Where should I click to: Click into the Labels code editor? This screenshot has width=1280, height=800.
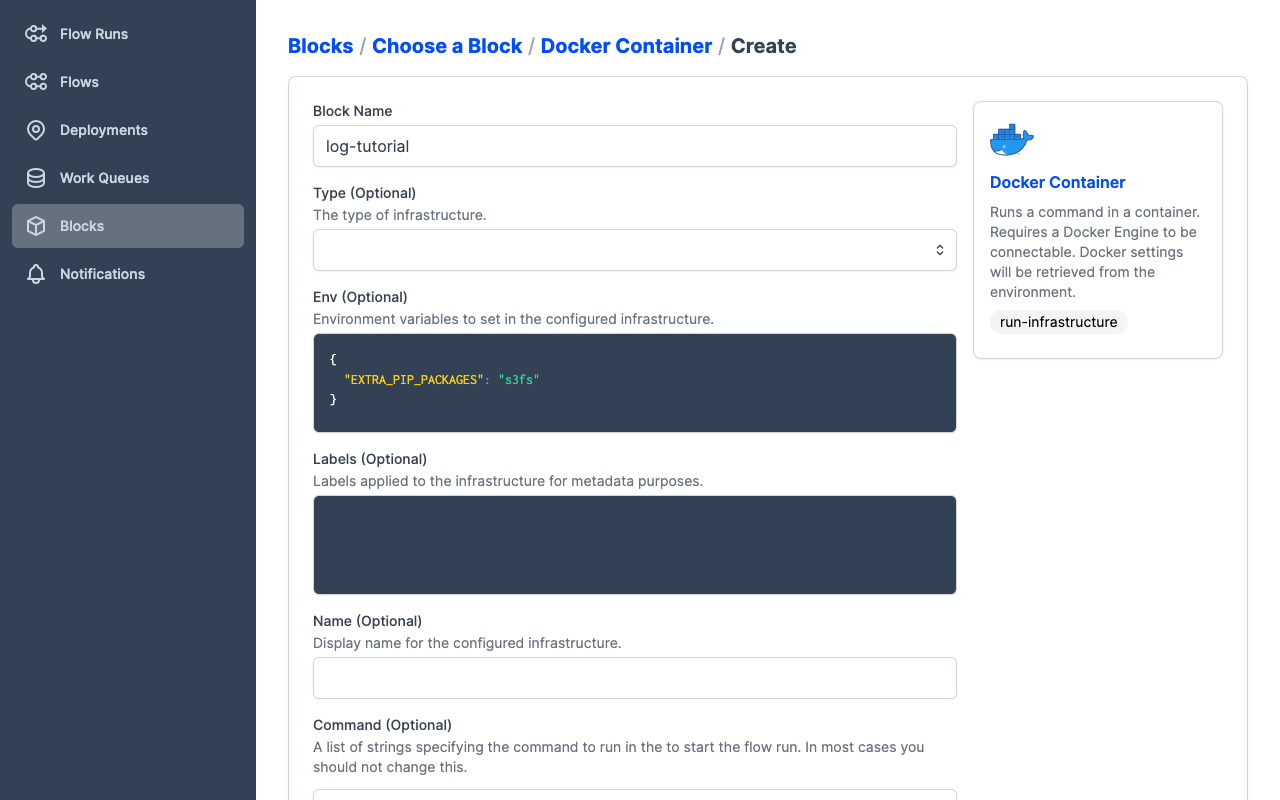(635, 545)
